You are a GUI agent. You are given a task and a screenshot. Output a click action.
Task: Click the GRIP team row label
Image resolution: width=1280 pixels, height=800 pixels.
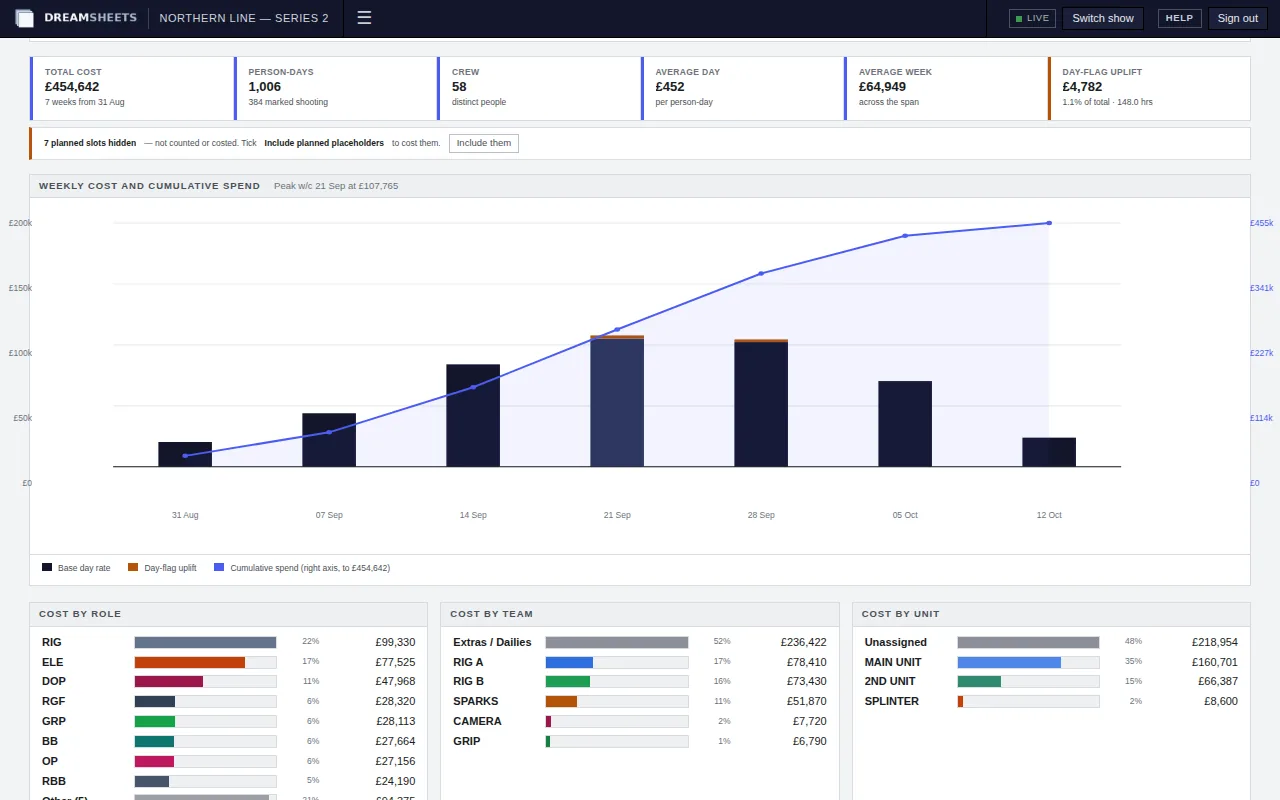[x=466, y=741]
